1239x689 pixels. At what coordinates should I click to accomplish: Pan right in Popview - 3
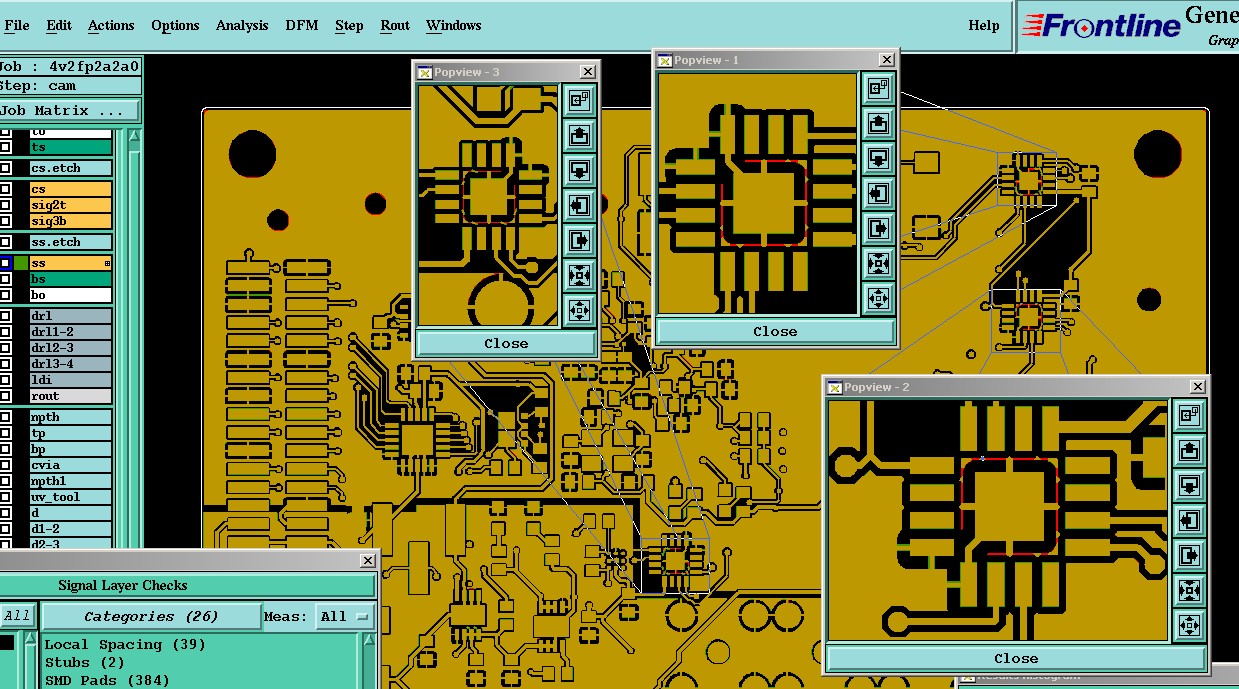pyautogui.click(x=579, y=240)
